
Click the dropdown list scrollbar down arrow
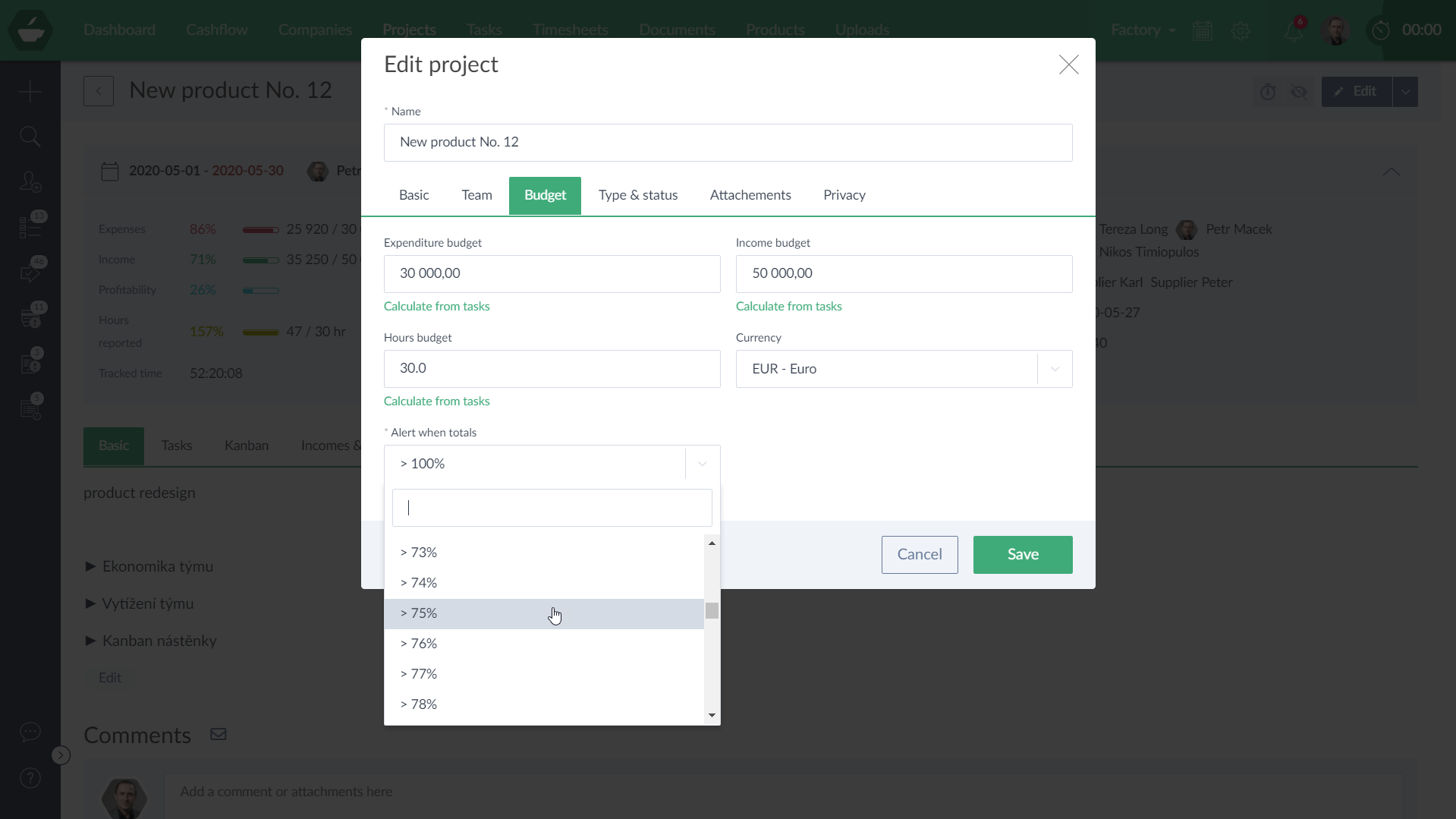coord(712,715)
